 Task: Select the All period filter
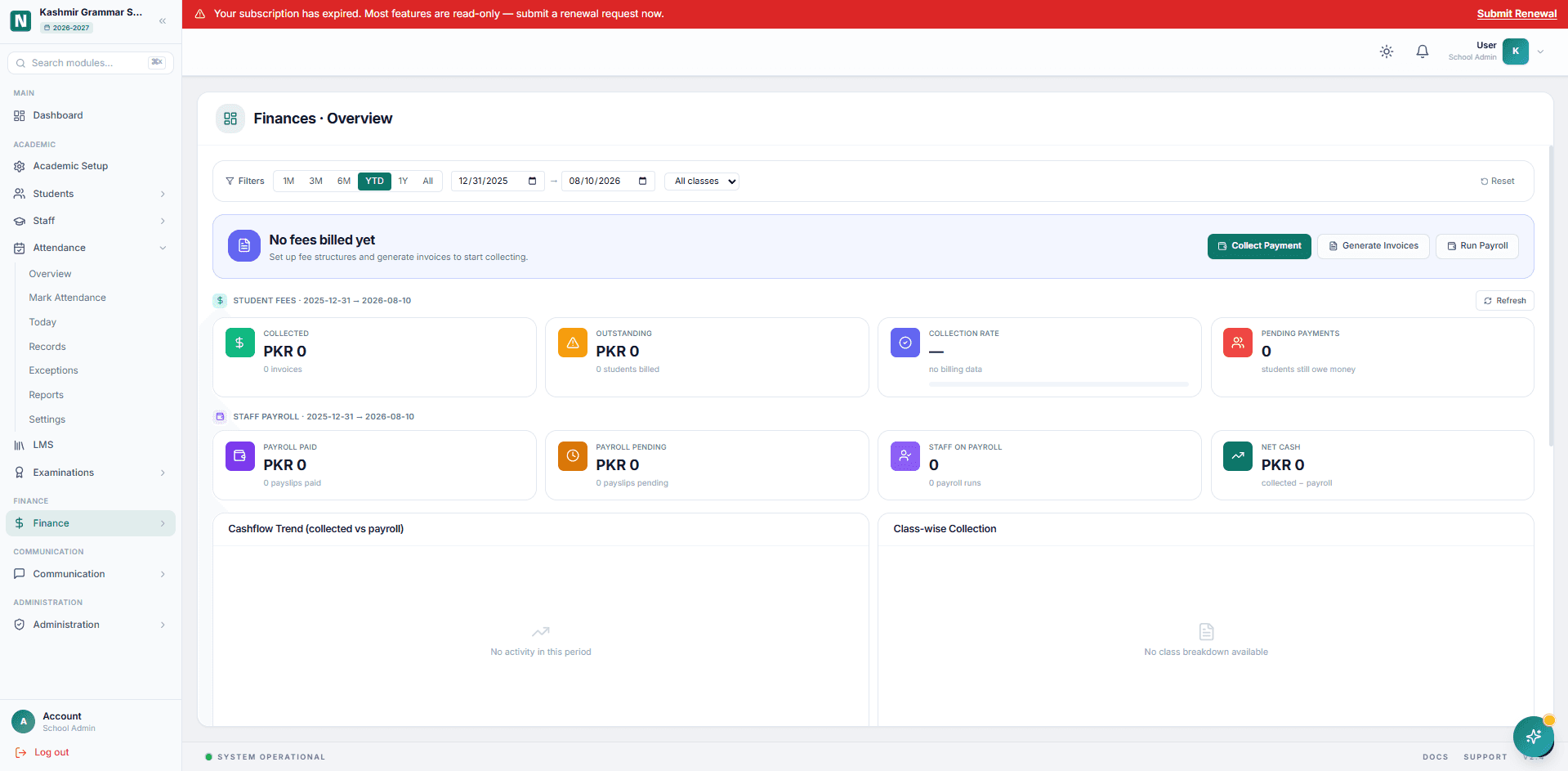(427, 181)
